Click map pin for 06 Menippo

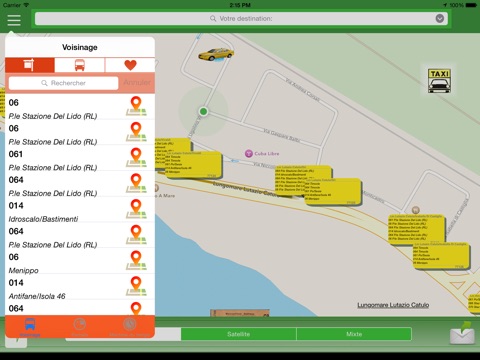click(136, 260)
